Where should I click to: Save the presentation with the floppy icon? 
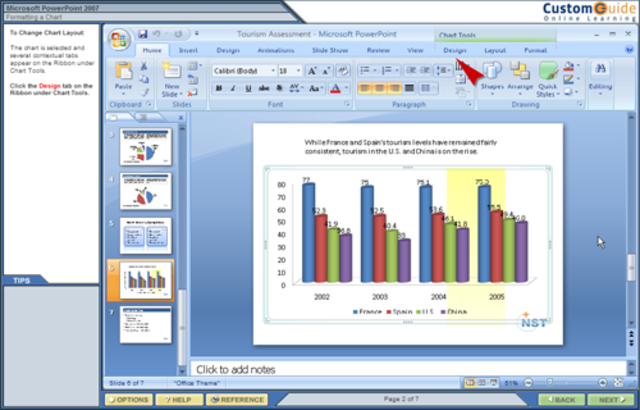coord(142,34)
